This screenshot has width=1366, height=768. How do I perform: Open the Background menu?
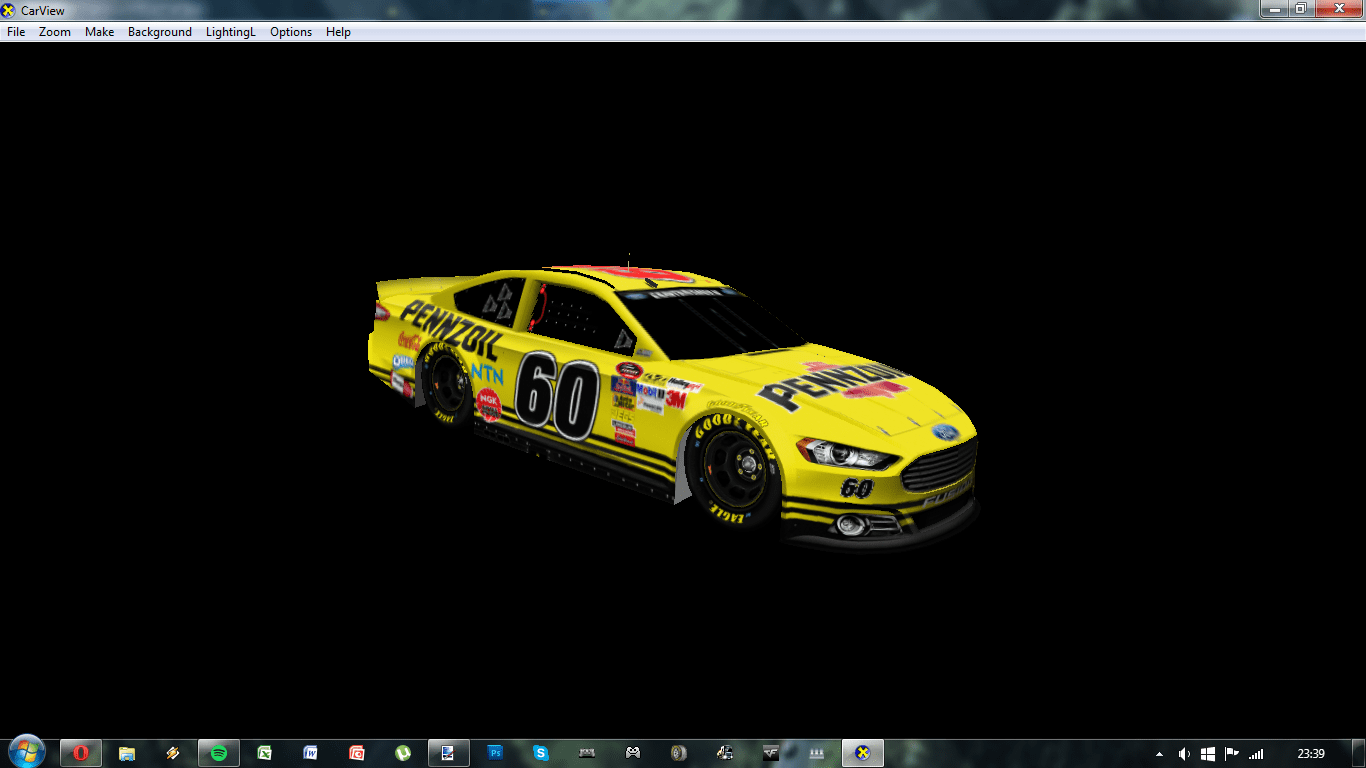coord(160,32)
